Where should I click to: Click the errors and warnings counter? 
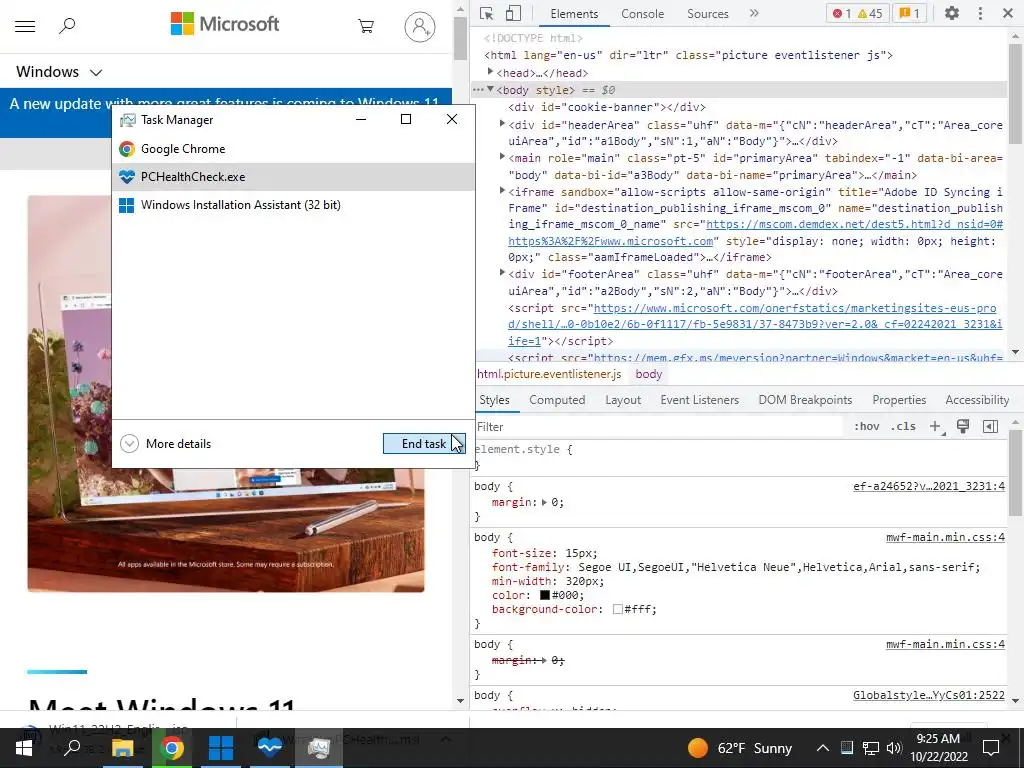pos(857,14)
